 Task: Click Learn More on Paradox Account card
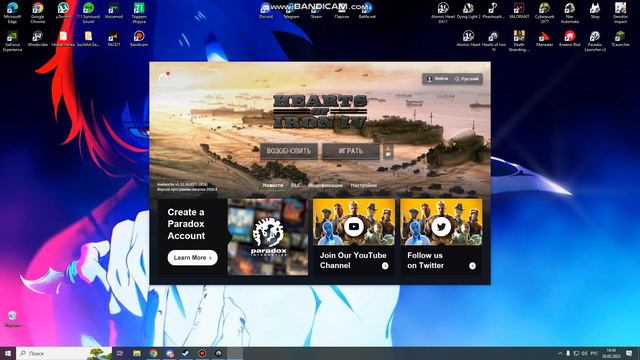[192, 258]
